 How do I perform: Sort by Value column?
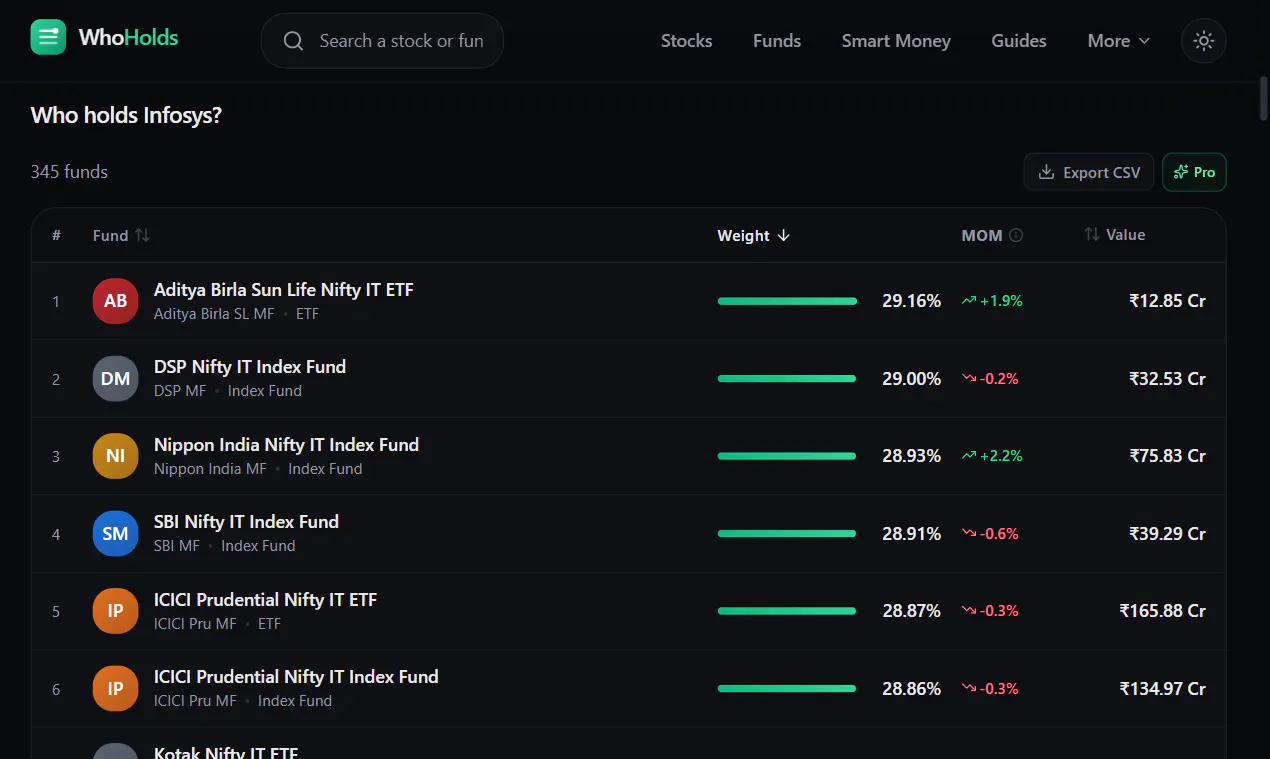[1115, 235]
